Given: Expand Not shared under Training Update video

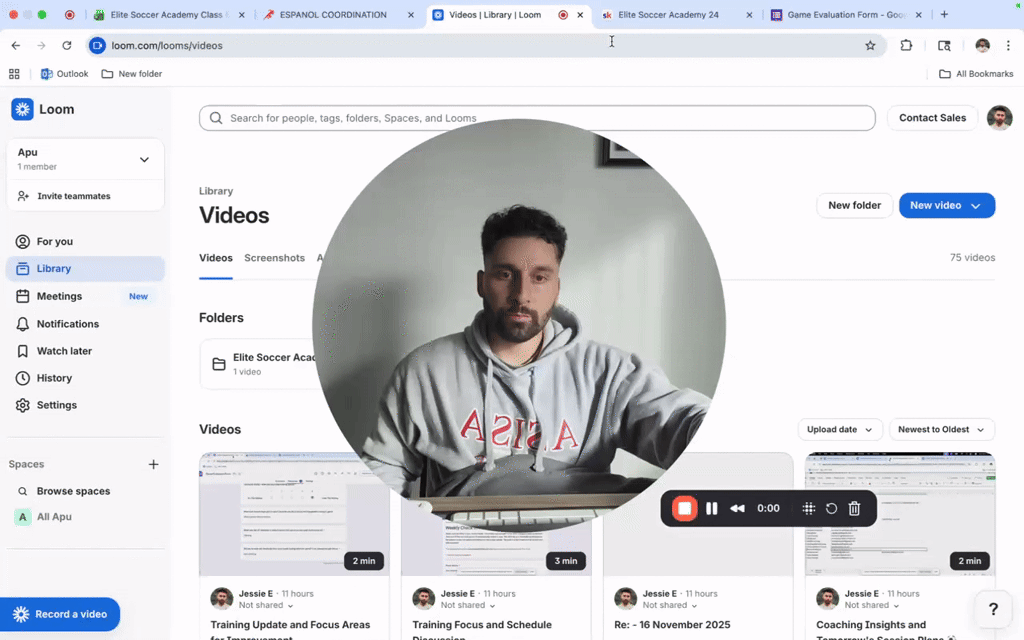Looking at the screenshot, I should tap(266, 605).
